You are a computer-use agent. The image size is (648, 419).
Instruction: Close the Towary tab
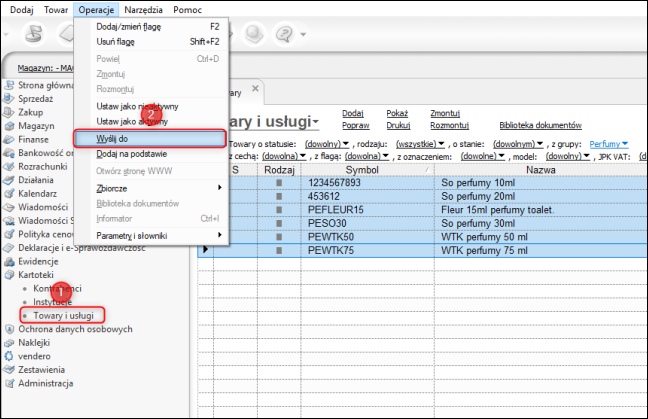tap(255, 88)
